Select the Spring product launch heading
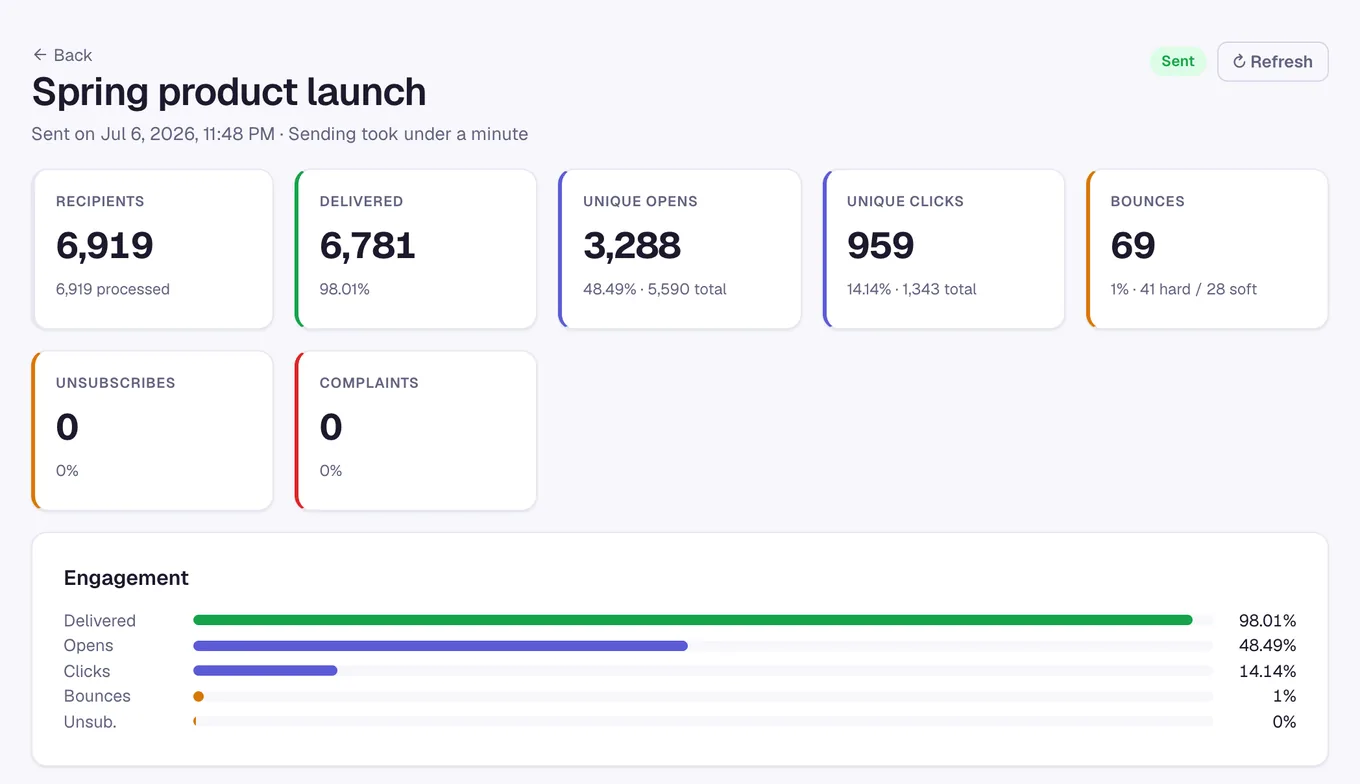The height and width of the screenshot is (784, 1360). 229,92
